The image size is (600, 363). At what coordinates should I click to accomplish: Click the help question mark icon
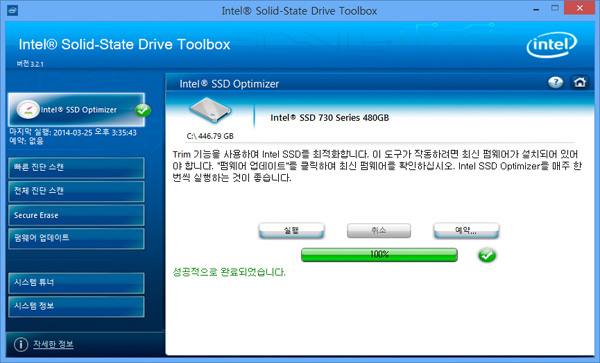point(555,82)
